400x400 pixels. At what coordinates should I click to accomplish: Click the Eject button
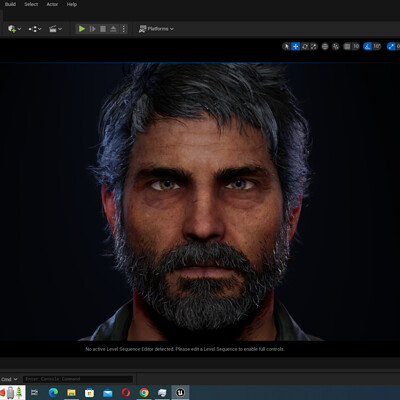pos(113,29)
